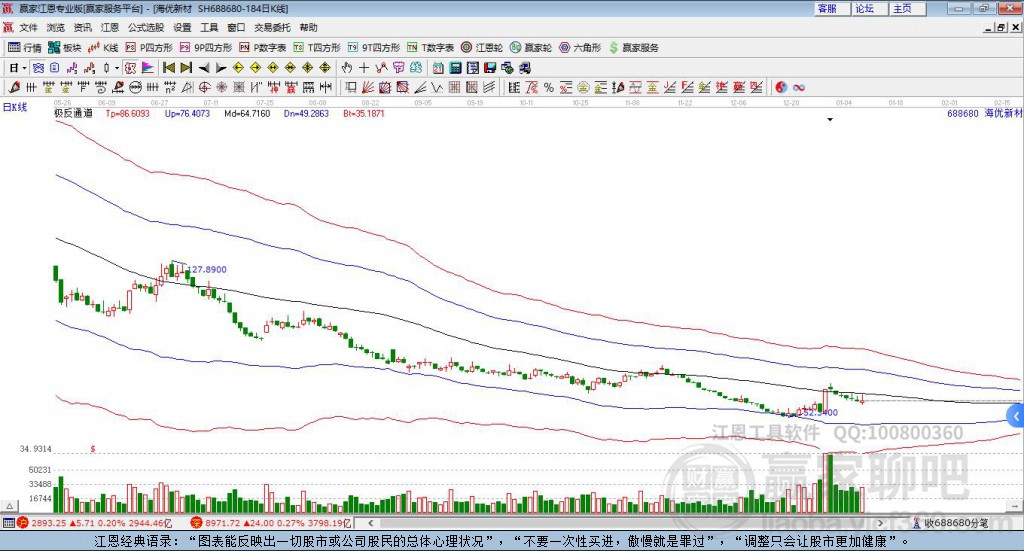
Task: Open the 江恩轮 Gann wheel
Action: click(x=482, y=48)
